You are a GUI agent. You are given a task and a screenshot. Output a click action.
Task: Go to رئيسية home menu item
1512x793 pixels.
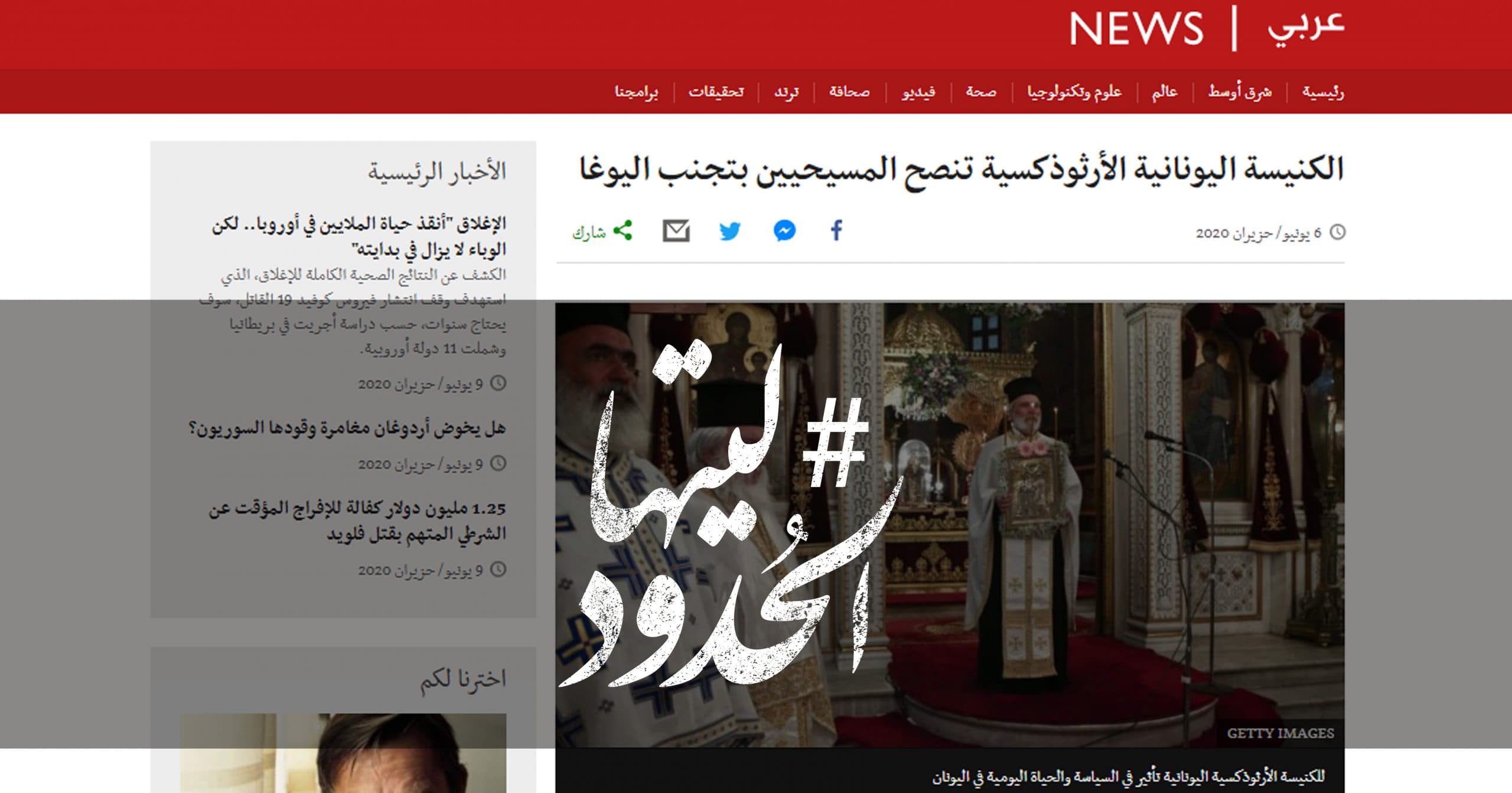point(1323,92)
